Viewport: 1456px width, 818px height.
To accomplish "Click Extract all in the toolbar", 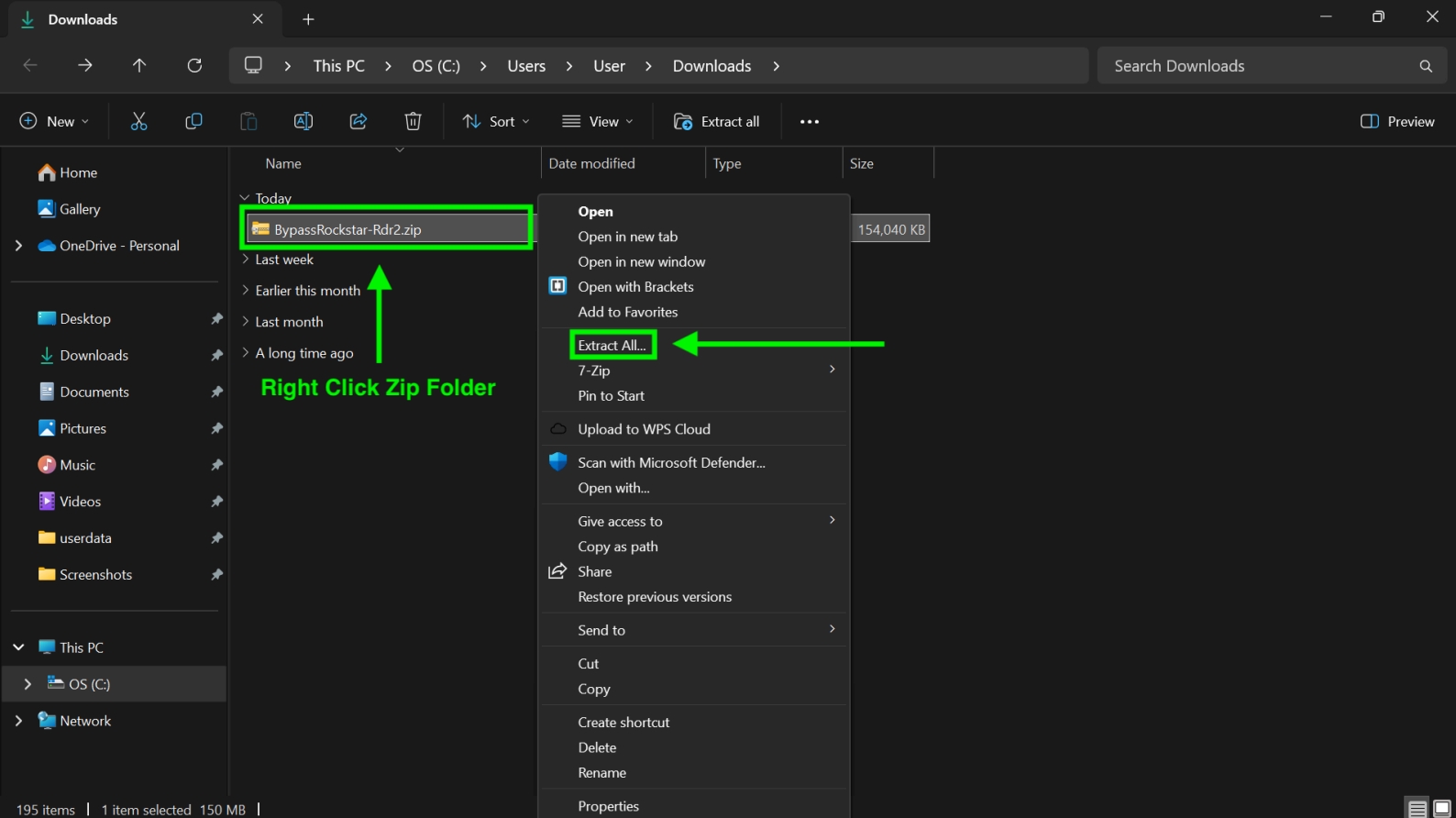I will point(717,121).
